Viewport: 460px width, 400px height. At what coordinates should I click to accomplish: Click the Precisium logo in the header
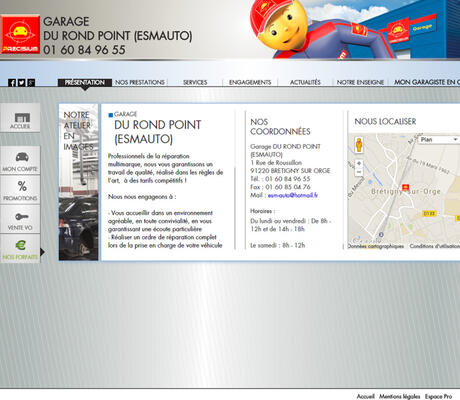tap(20, 34)
